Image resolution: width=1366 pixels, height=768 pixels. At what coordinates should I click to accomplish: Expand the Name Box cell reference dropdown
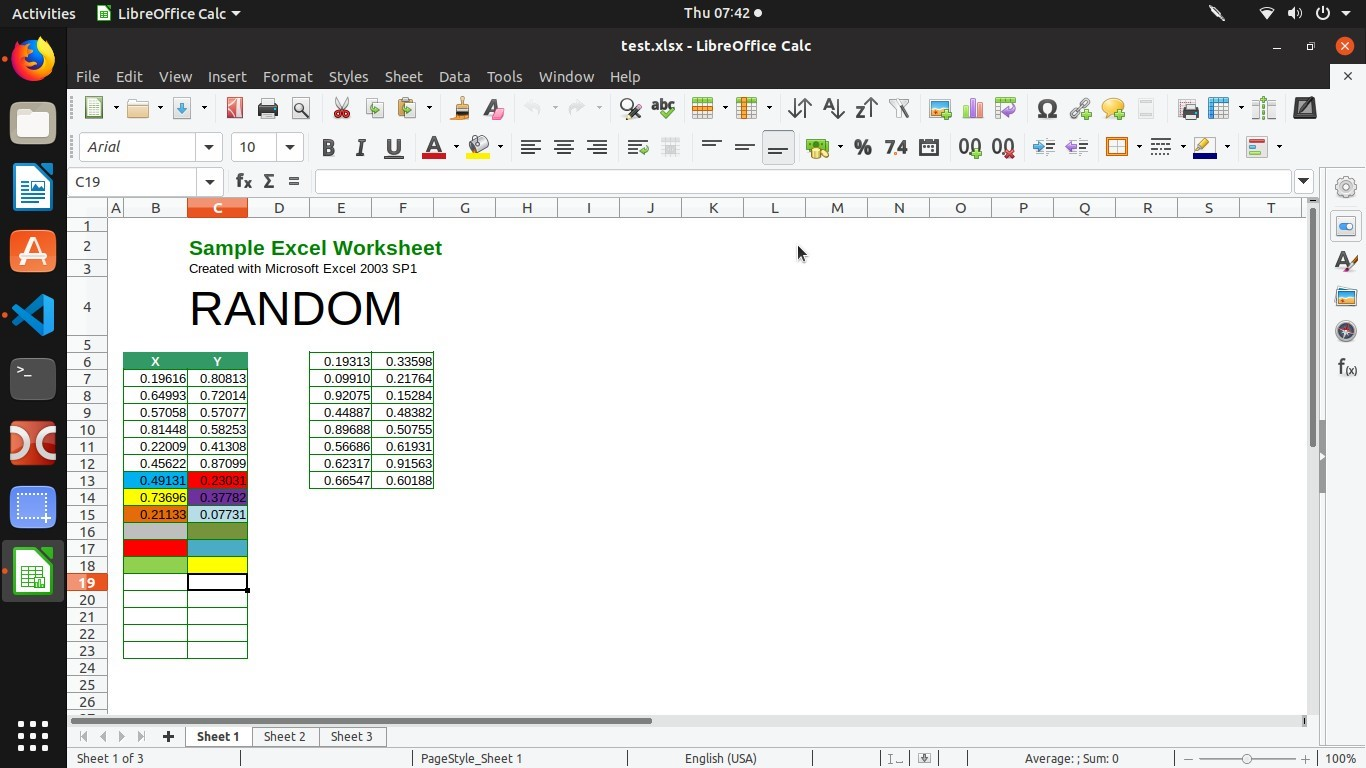(x=209, y=181)
